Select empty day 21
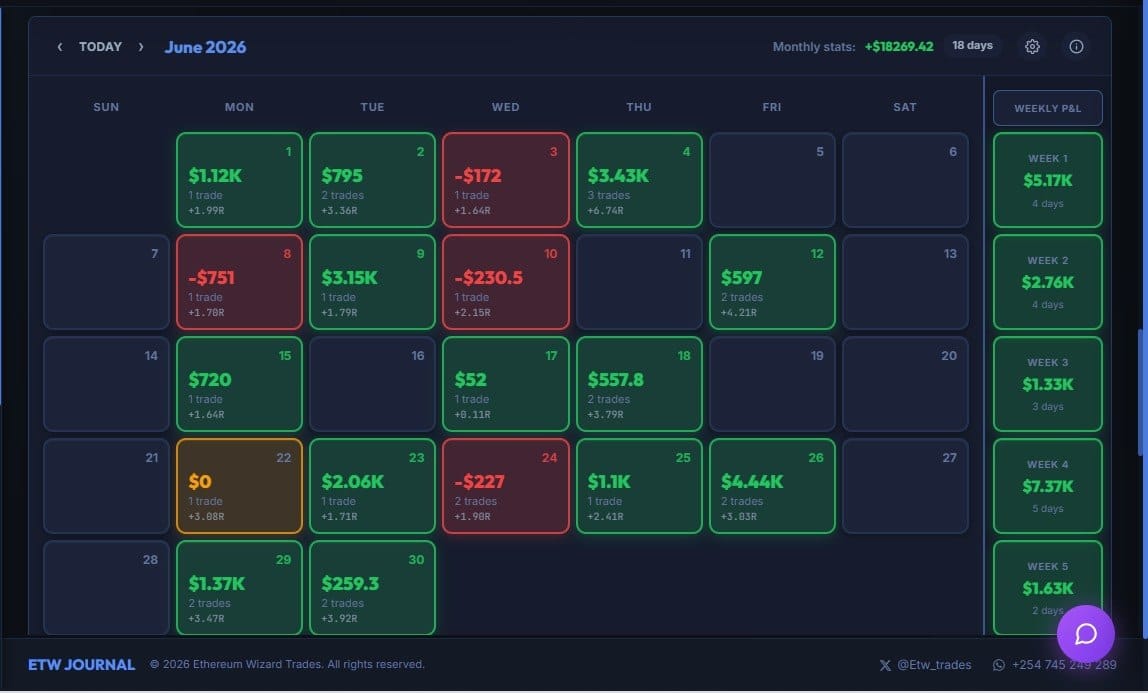 [106, 486]
